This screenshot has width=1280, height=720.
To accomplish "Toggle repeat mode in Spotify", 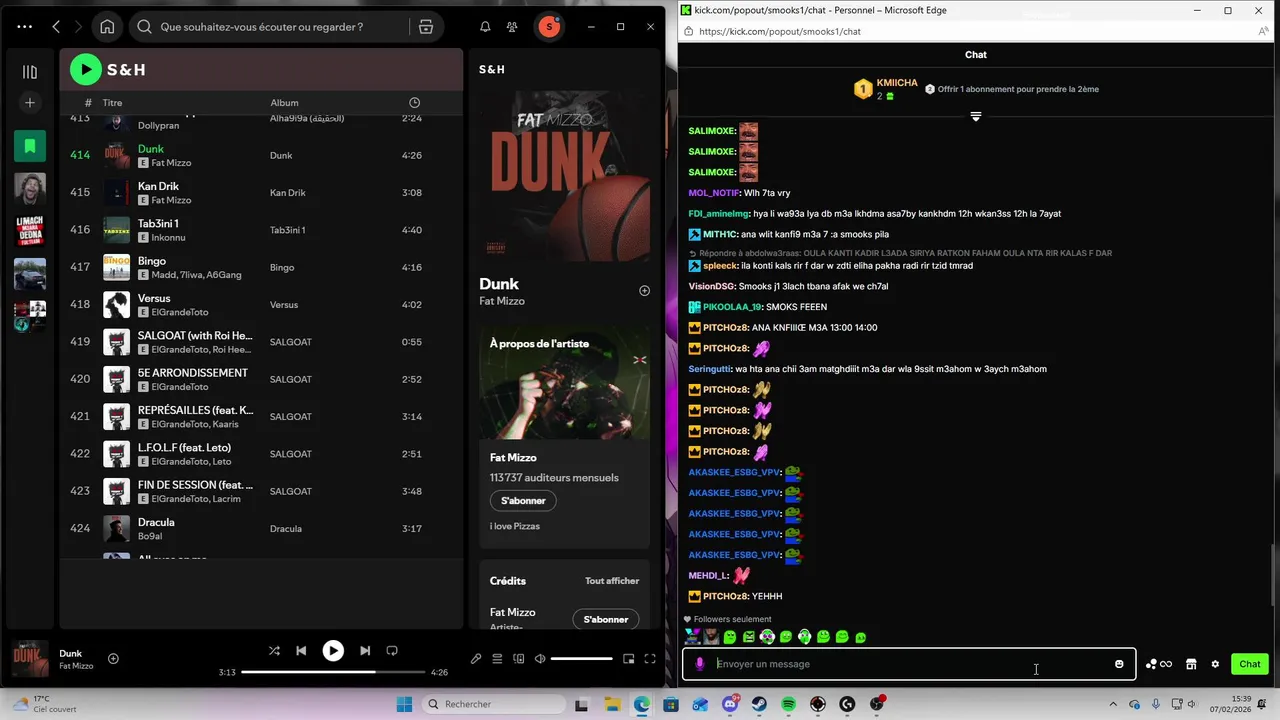I will 392,650.
